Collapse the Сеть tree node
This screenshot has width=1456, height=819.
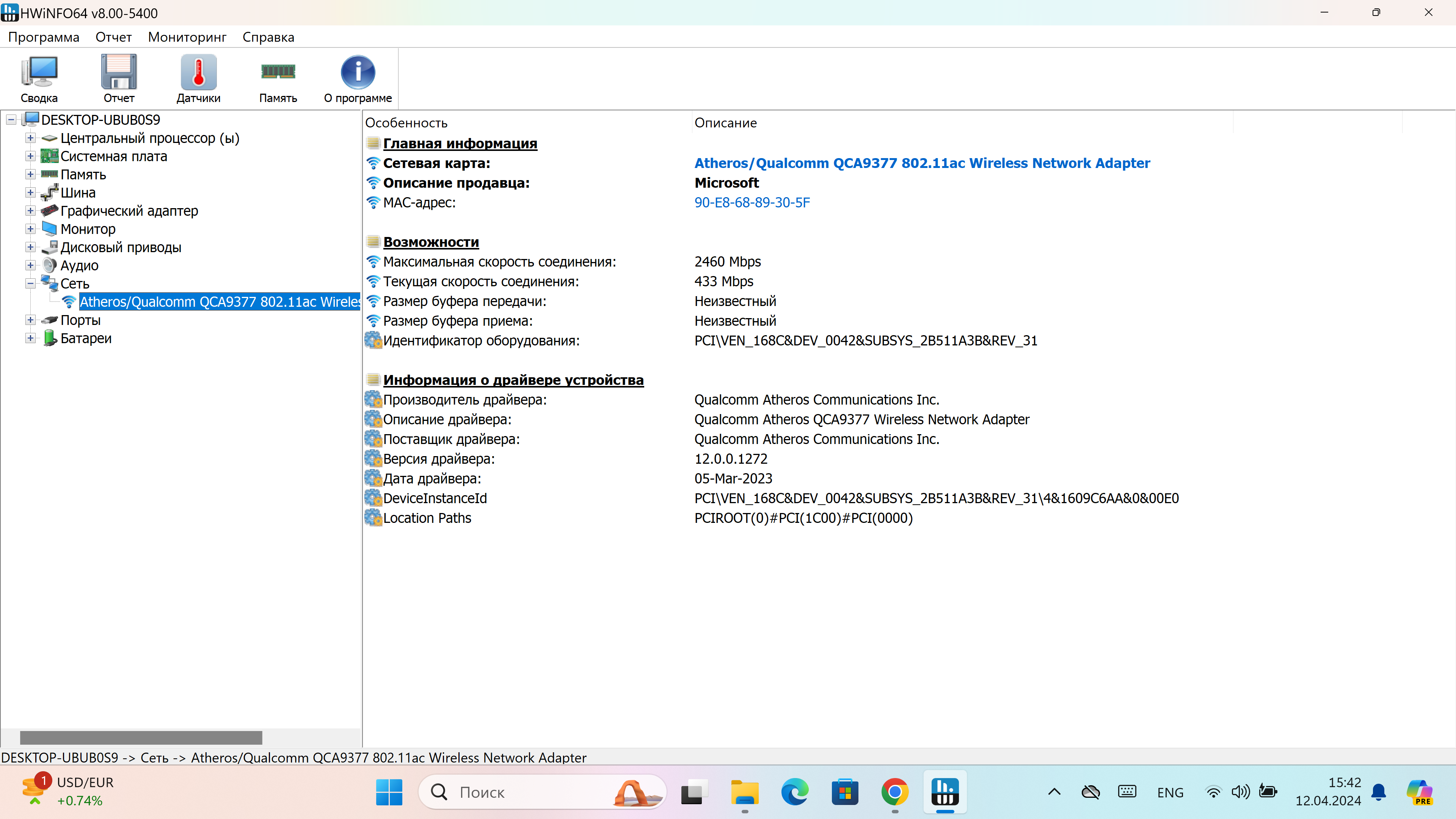(x=30, y=284)
